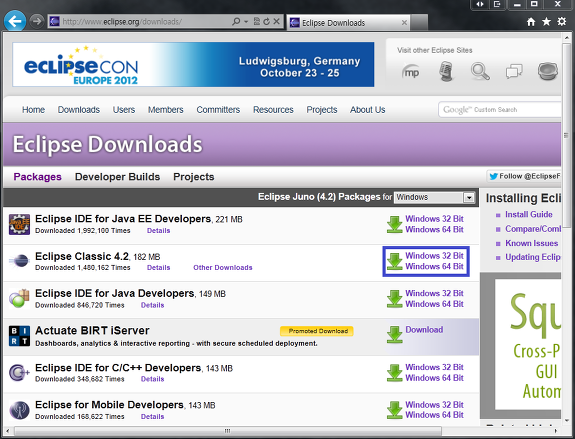
Task: Open the Home menu item
Action: click(33, 110)
